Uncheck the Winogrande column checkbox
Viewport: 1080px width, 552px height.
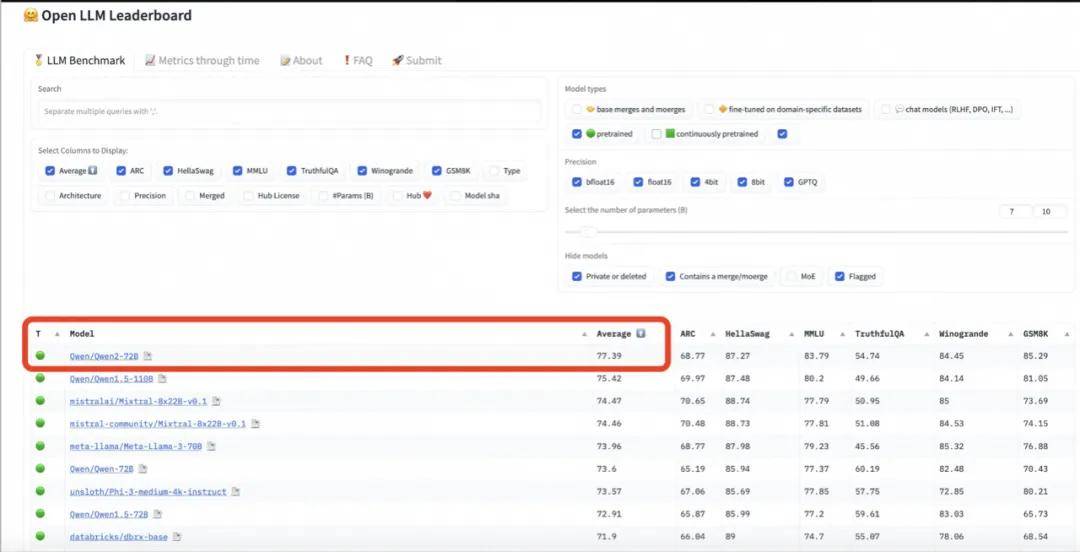[x=362, y=171]
